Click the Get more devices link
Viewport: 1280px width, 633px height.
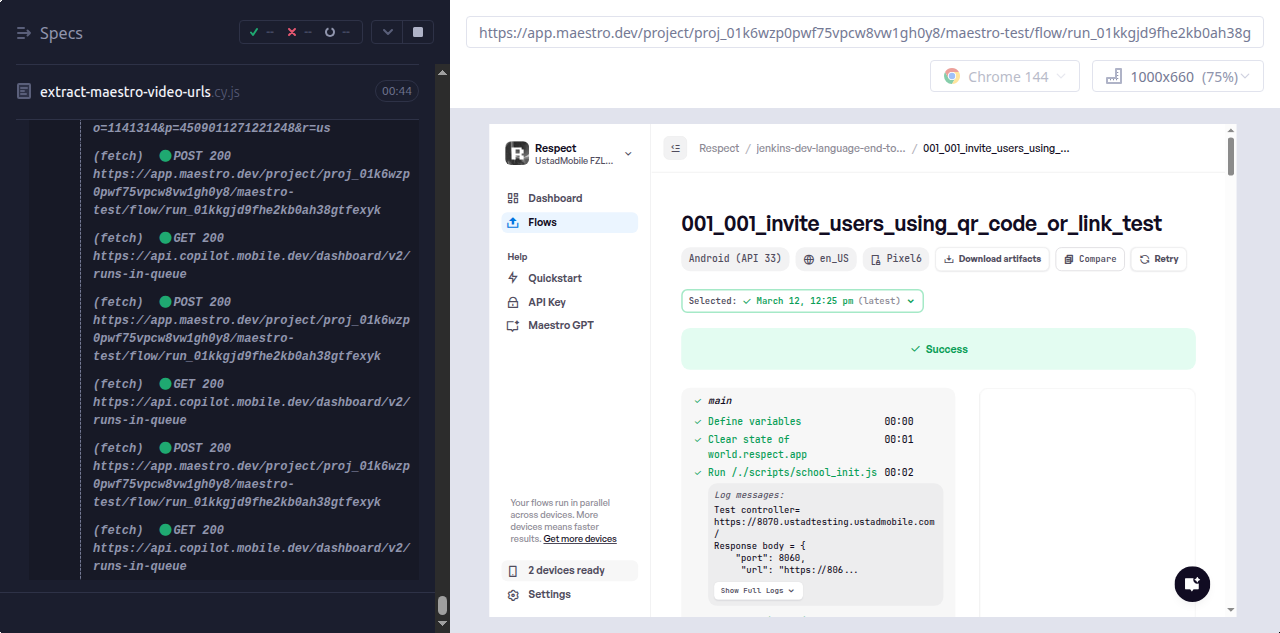(x=580, y=539)
